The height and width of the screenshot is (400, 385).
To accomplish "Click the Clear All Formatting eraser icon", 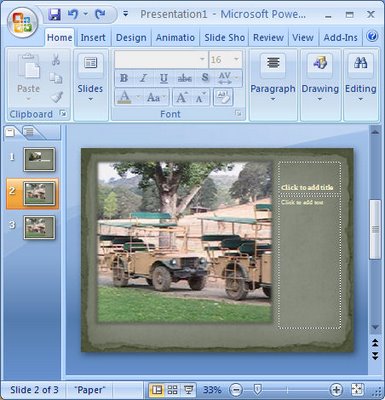I will coord(223,97).
